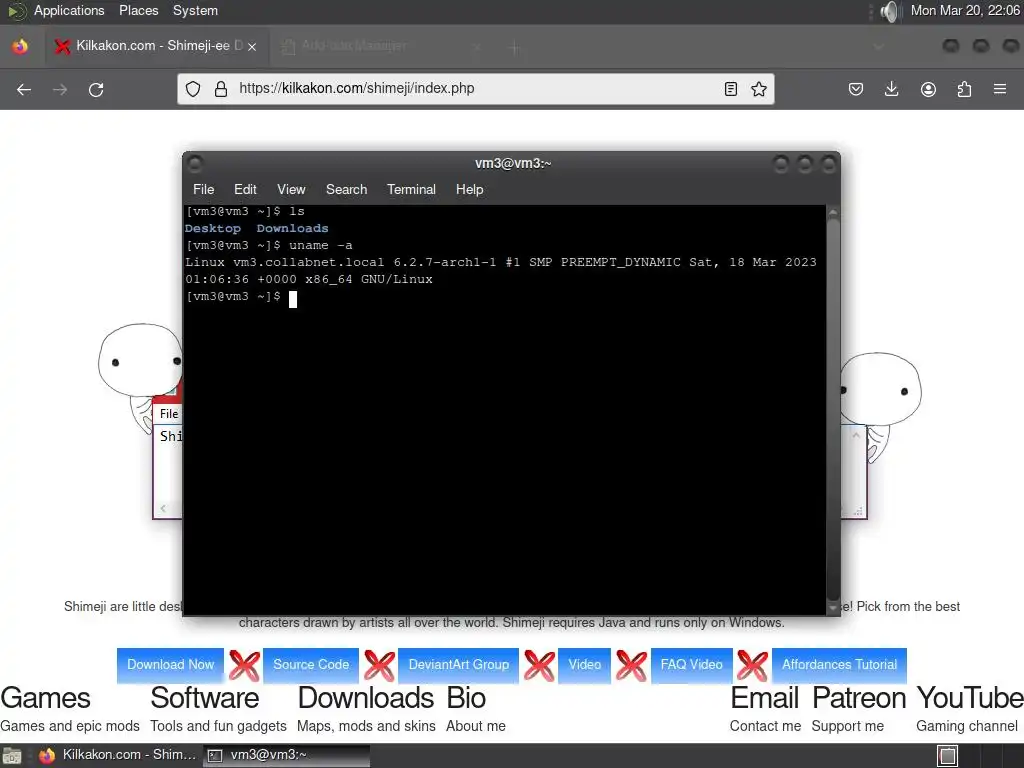Open the terminal View menu

pos(291,189)
